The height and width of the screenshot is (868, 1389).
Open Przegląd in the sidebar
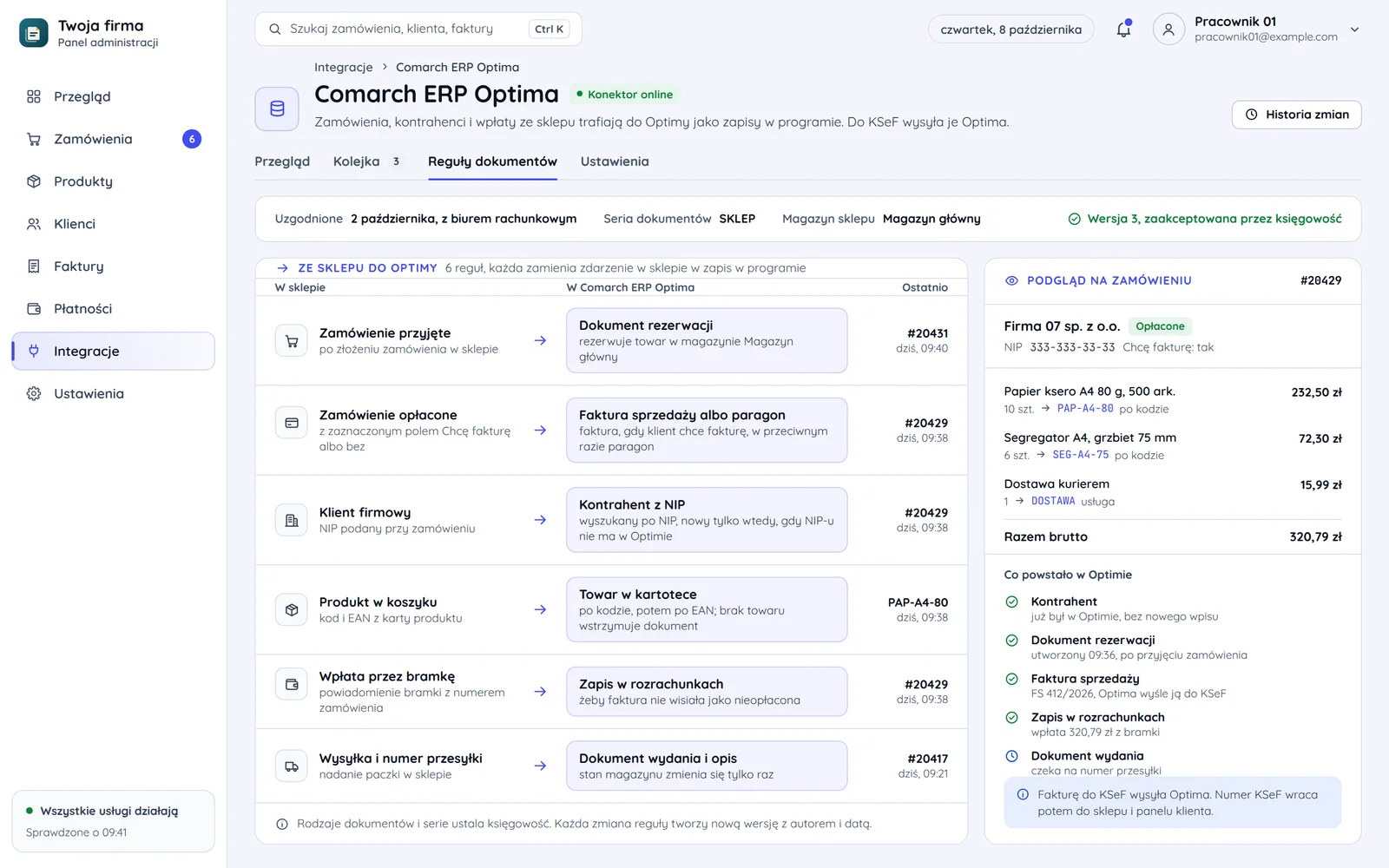pyautogui.click(x=113, y=96)
